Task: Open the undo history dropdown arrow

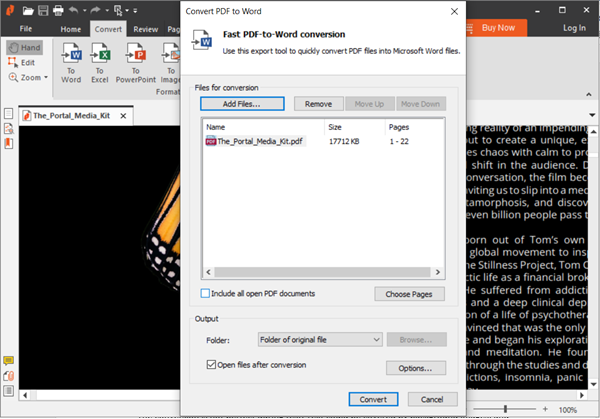Action: [x=85, y=11]
